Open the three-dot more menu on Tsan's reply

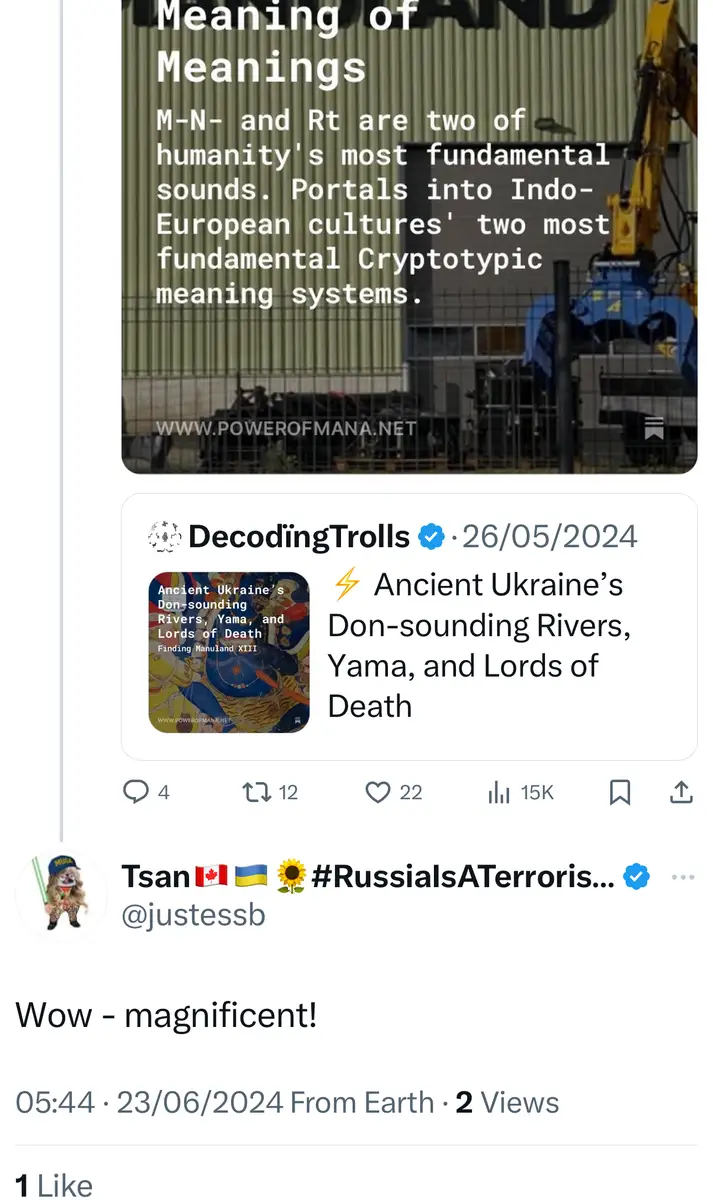pyautogui.click(x=683, y=877)
